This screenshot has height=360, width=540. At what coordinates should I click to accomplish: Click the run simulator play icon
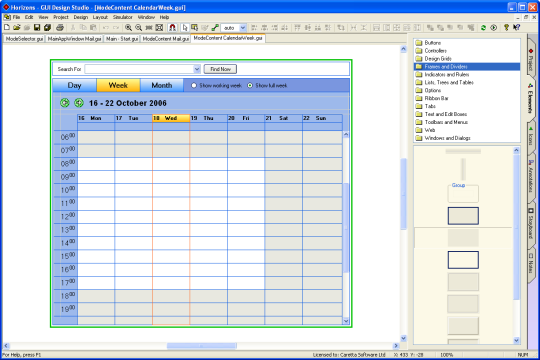[x=494, y=28]
